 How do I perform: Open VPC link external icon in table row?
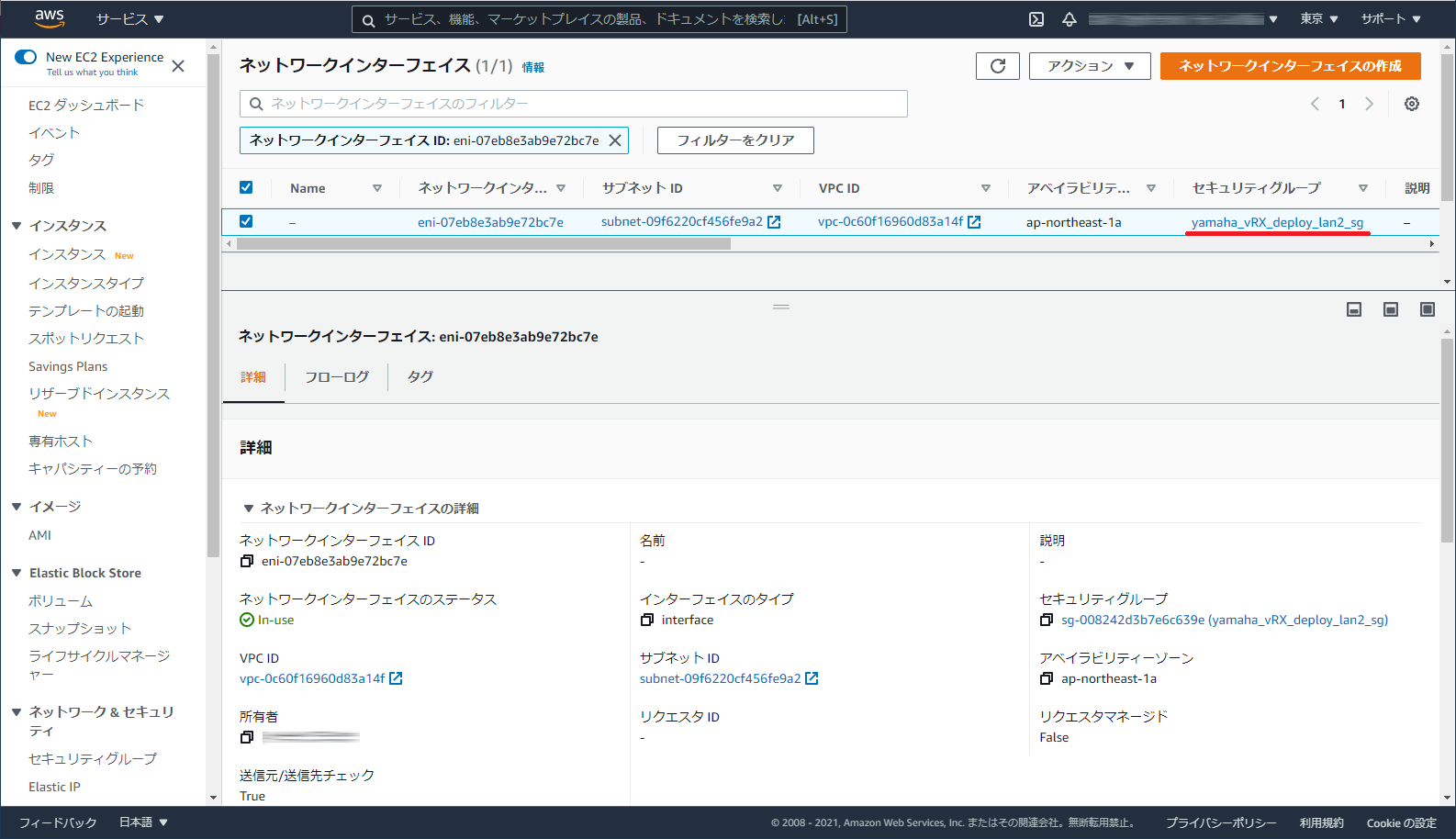point(974,222)
